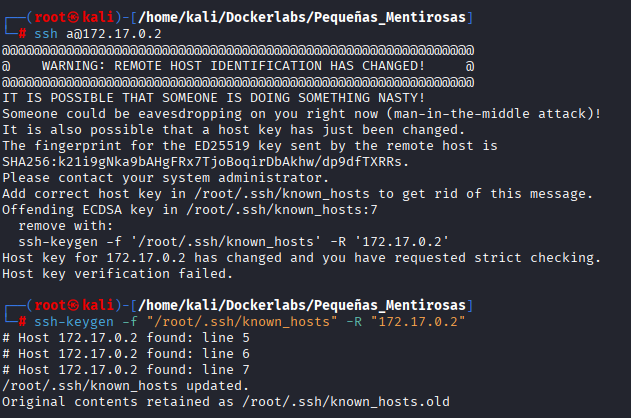
Task: Click the ssh a@172.17.0.2 command text
Action: pos(98,33)
